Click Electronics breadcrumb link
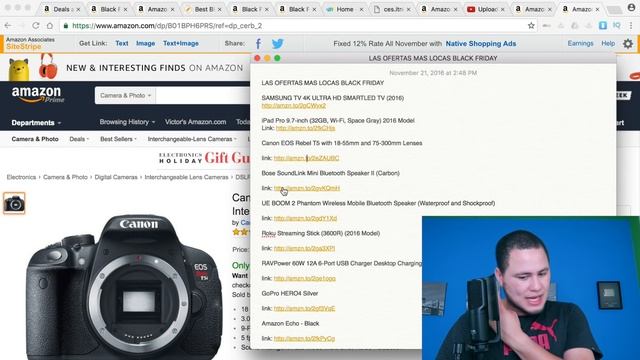 21,177
